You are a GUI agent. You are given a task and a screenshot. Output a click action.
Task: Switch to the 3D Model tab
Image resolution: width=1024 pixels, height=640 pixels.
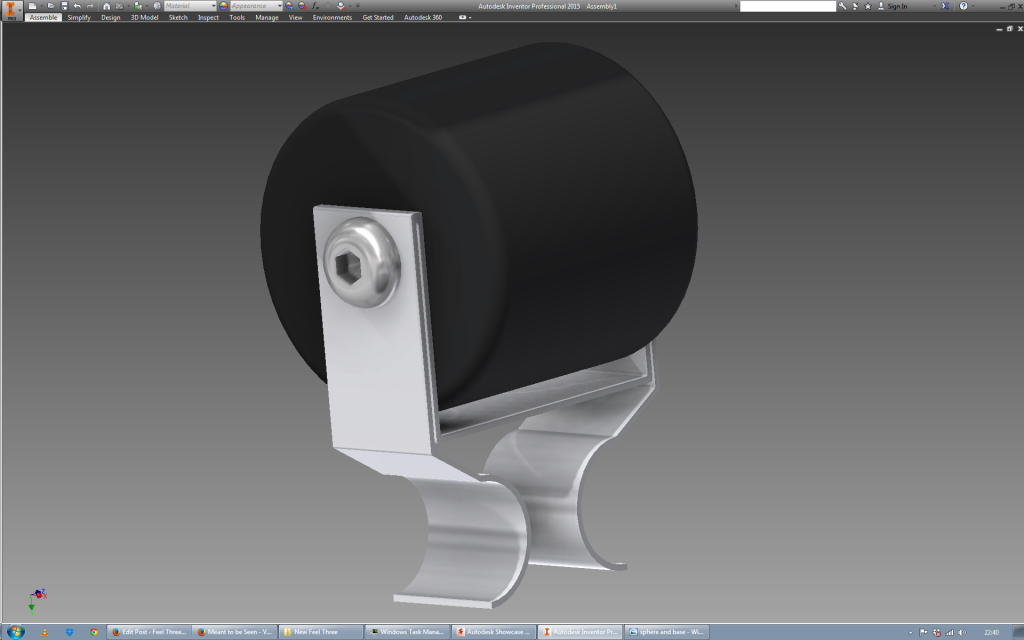click(144, 18)
